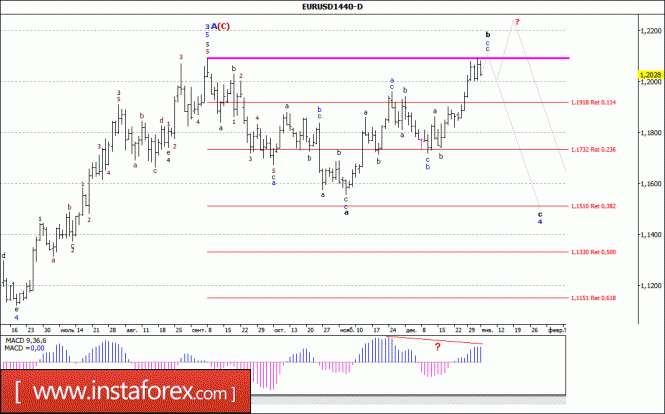This screenshot has height=414, width=665.
Task: Click the 'окт. 13' date label
Action: [286, 330]
